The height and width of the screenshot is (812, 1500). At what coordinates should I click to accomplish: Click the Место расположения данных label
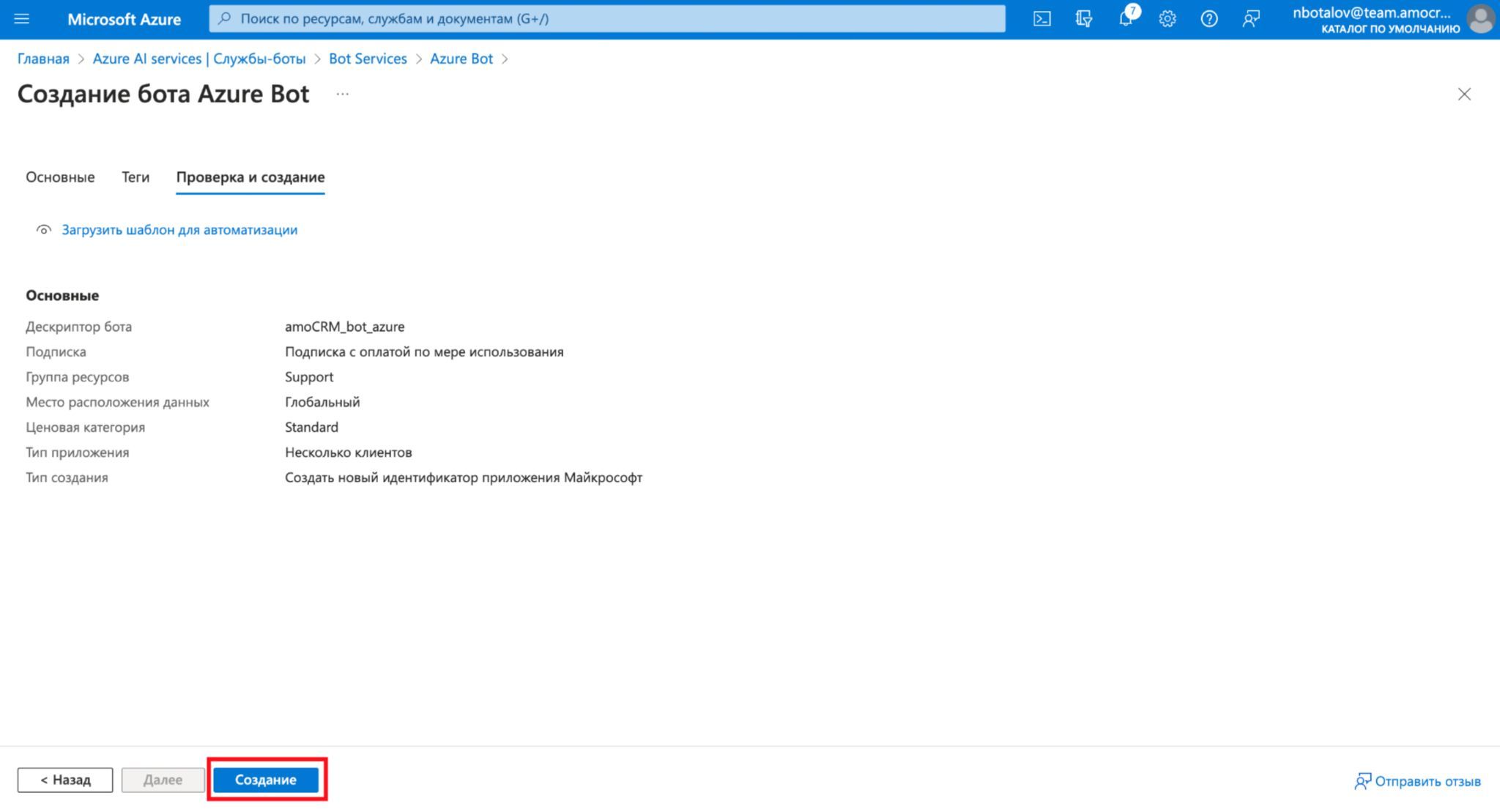118,402
